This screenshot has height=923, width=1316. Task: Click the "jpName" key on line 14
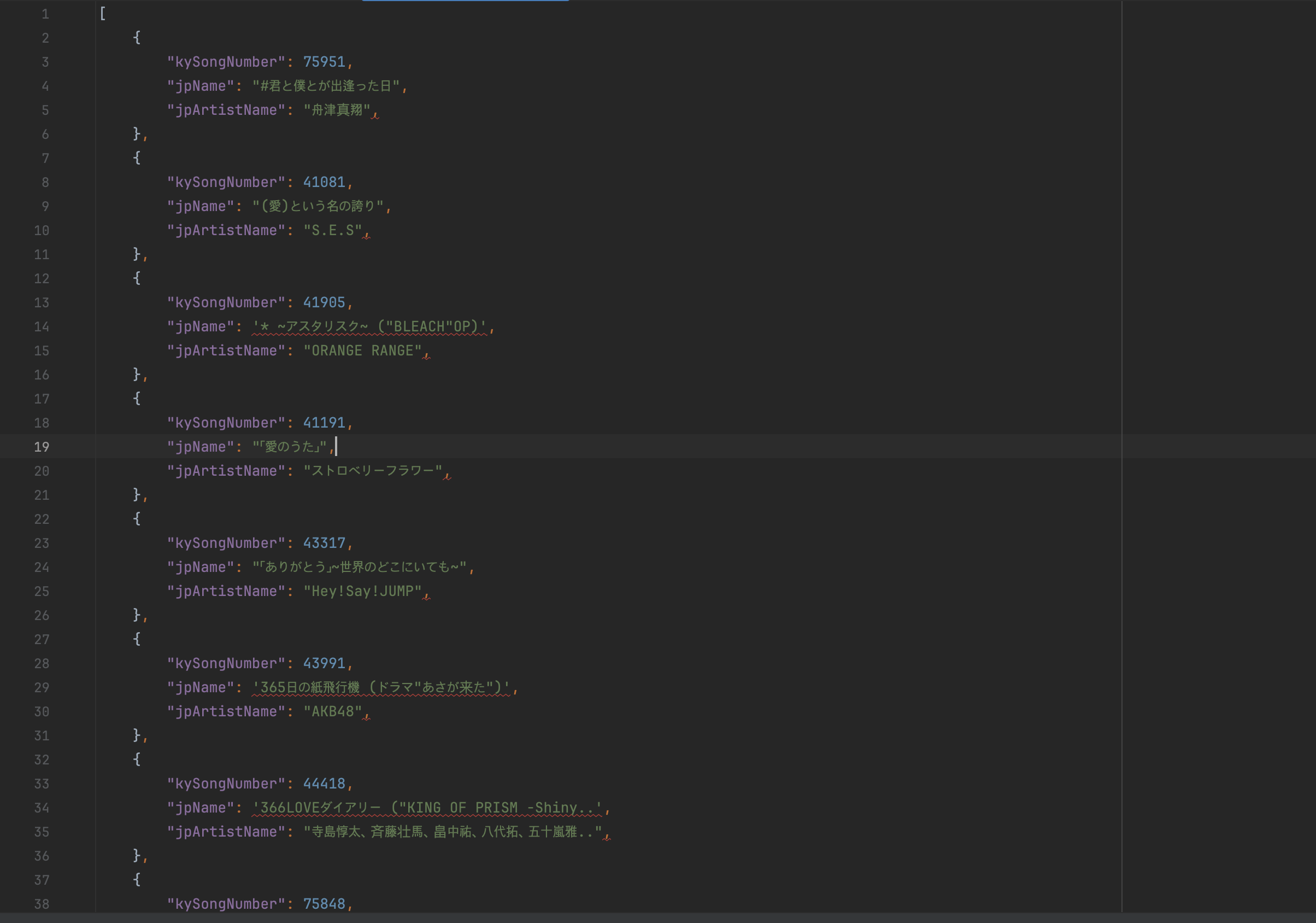(201, 327)
